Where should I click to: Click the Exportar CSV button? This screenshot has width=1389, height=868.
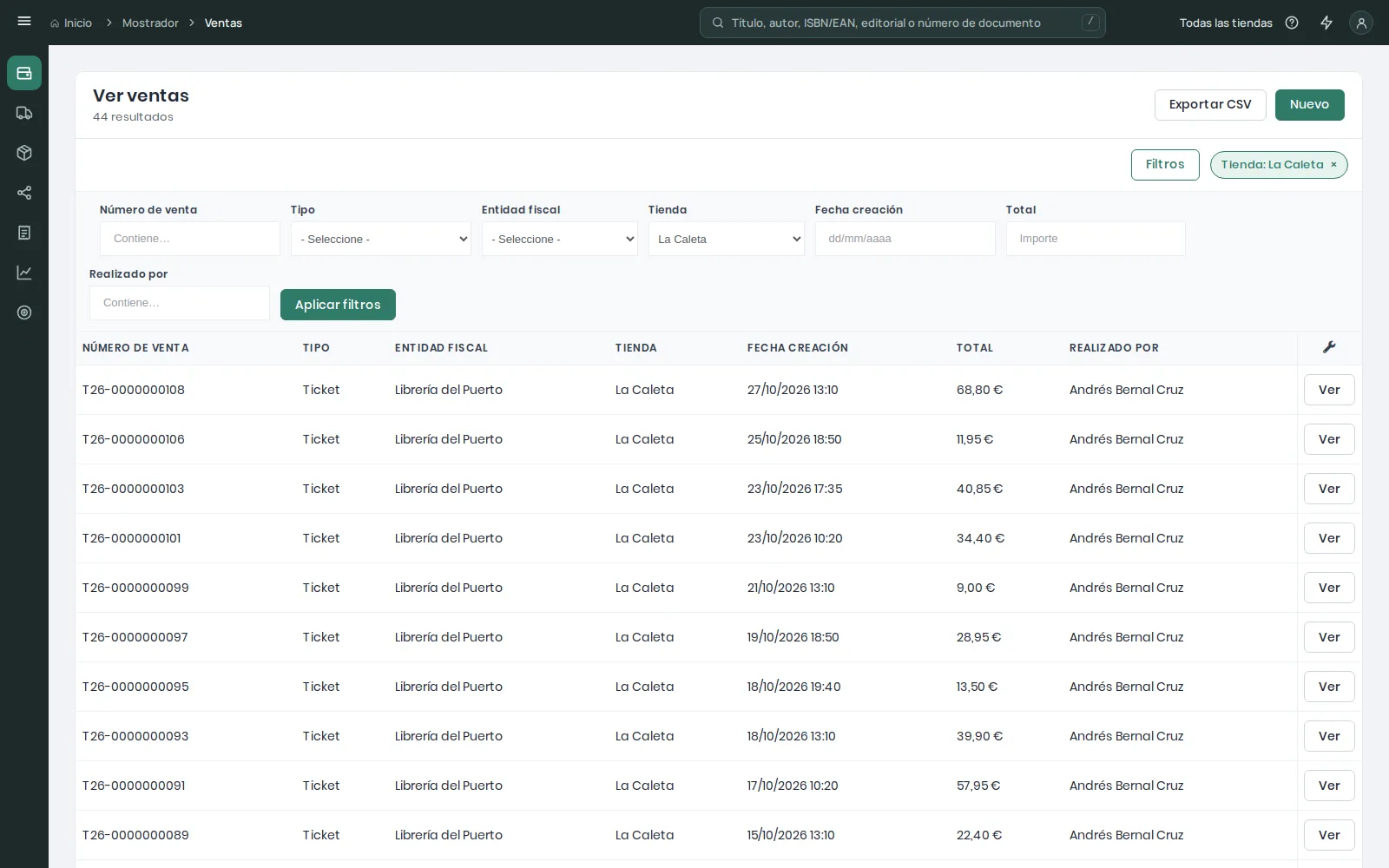1210,105
